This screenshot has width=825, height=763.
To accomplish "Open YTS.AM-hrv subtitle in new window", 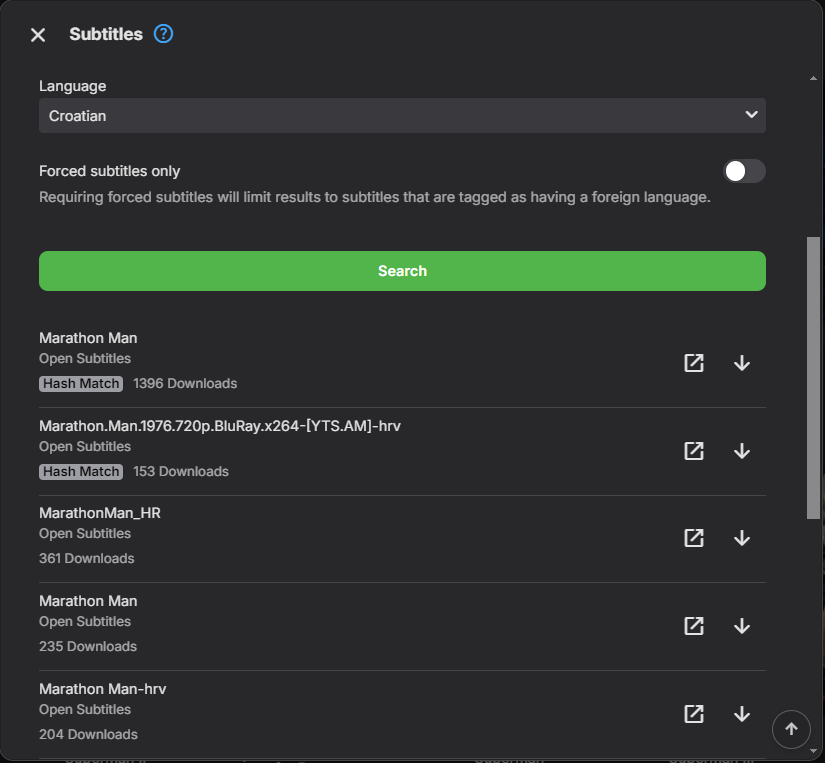I will pos(694,451).
